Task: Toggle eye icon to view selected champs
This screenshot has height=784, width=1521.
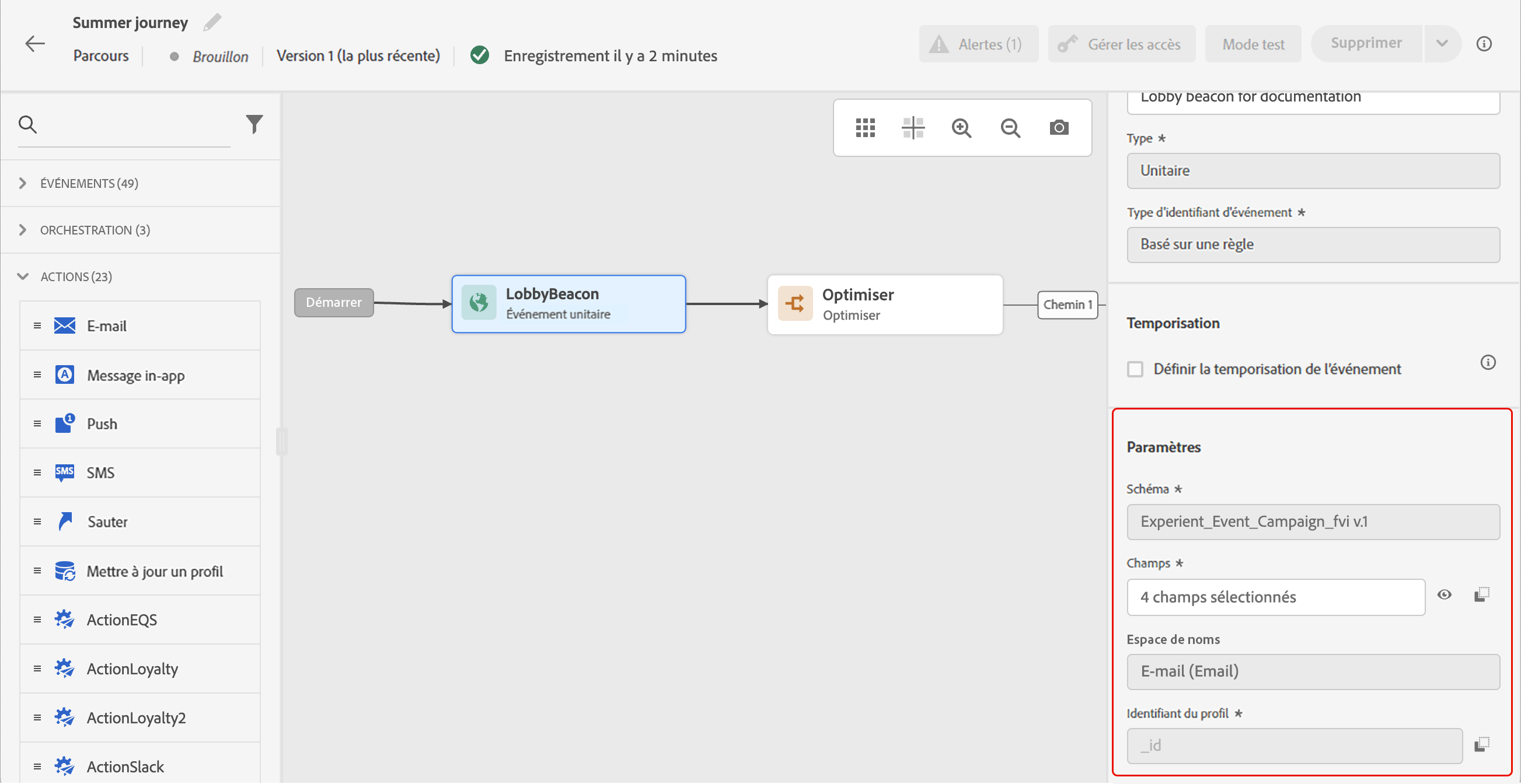Action: point(1444,595)
